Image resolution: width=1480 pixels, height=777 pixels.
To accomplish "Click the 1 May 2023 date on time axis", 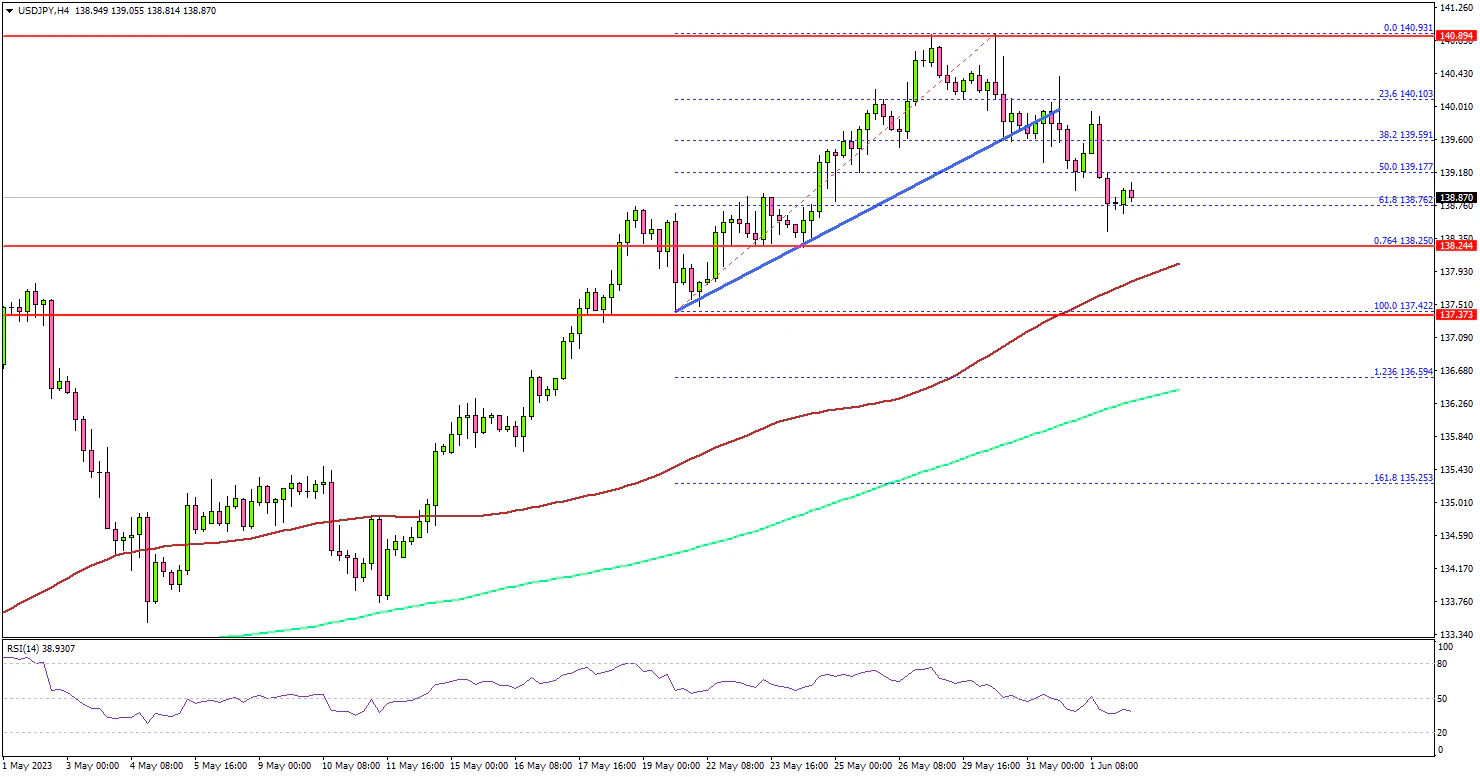I will pos(30,766).
